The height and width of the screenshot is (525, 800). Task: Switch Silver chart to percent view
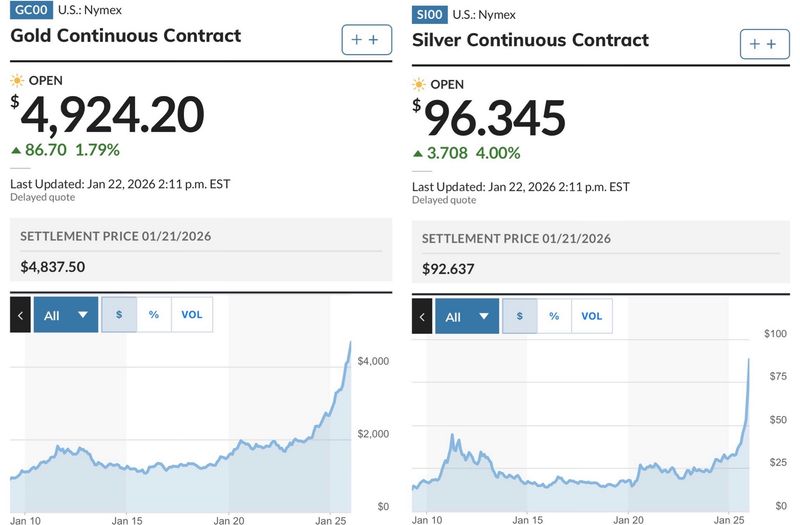tap(554, 316)
